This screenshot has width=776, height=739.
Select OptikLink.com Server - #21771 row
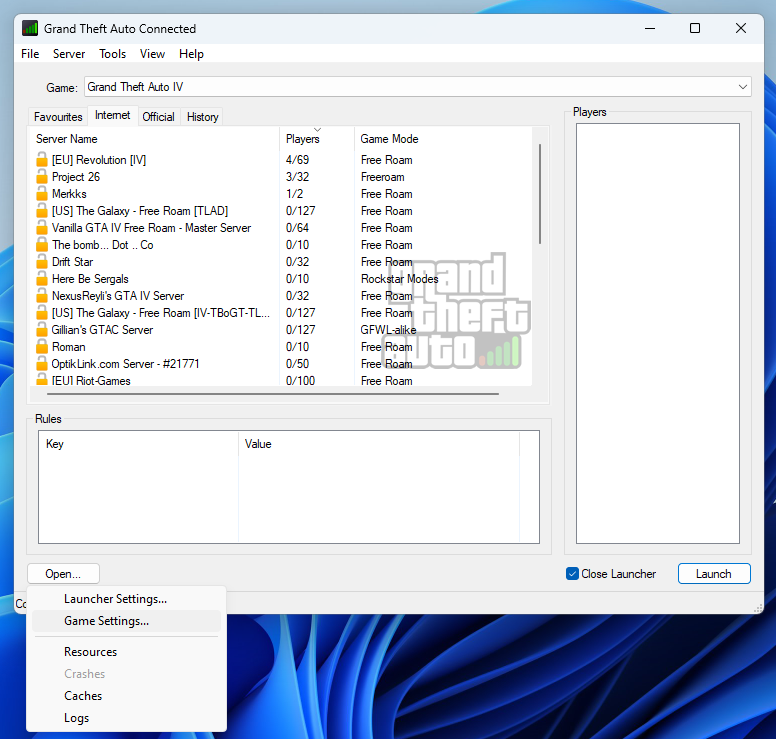tap(281, 363)
